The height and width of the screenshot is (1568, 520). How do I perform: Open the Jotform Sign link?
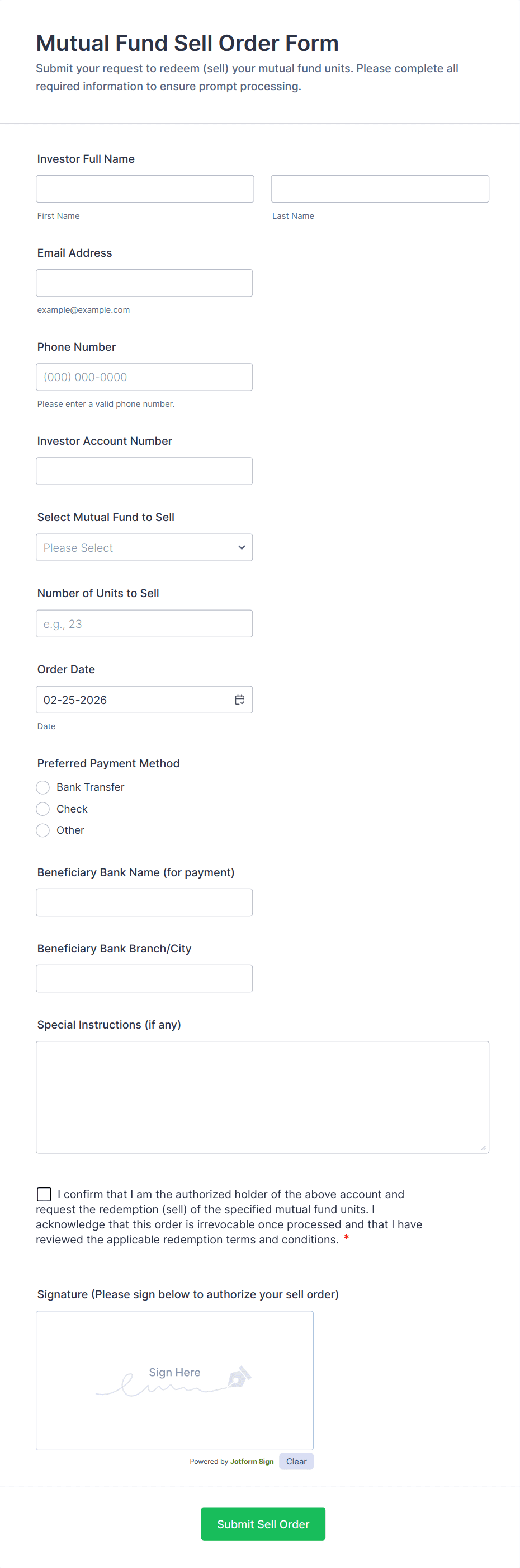[x=252, y=1462]
